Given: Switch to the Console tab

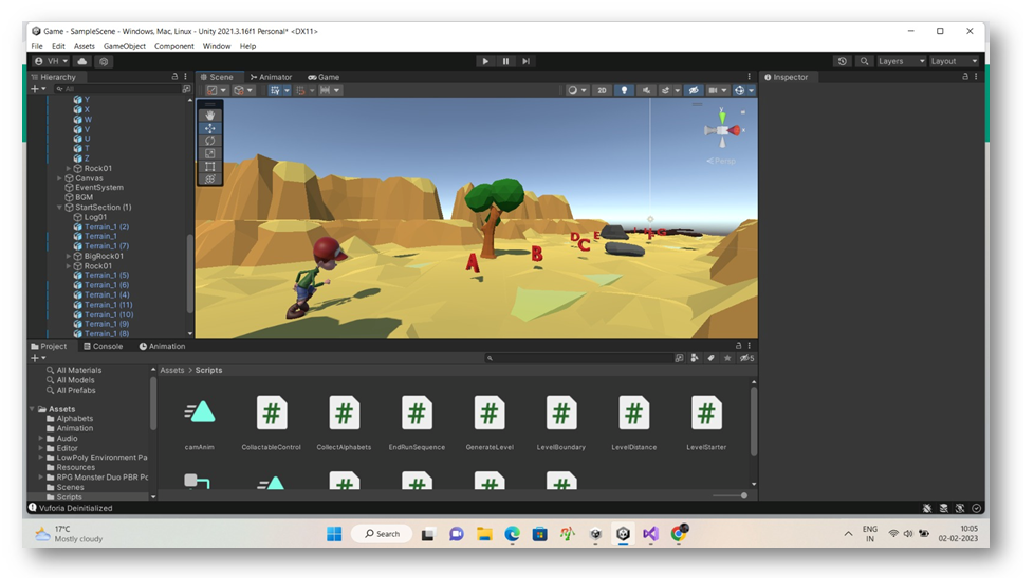Looking at the screenshot, I should pyautogui.click(x=103, y=346).
